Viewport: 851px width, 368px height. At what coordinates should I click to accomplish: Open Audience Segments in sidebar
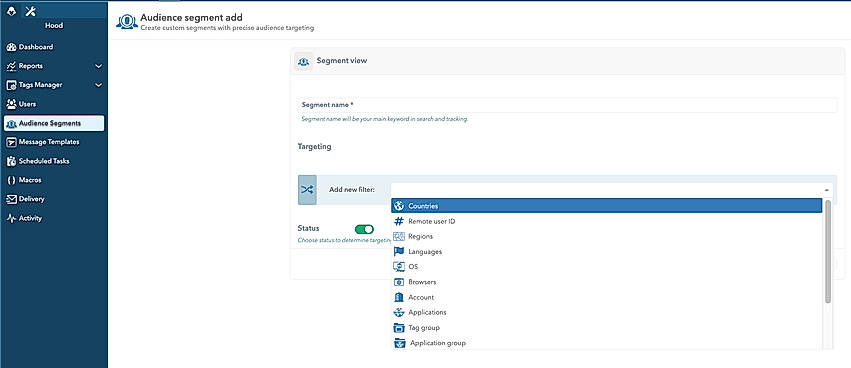coord(54,123)
